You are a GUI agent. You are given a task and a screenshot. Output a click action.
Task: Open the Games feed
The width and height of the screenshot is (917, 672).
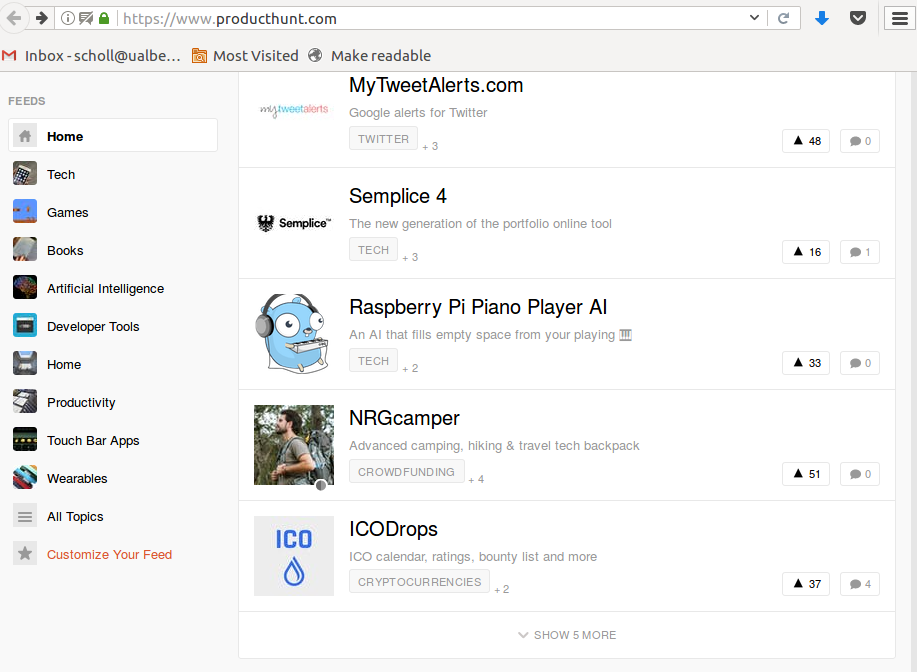pyautogui.click(x=67, y=212)
